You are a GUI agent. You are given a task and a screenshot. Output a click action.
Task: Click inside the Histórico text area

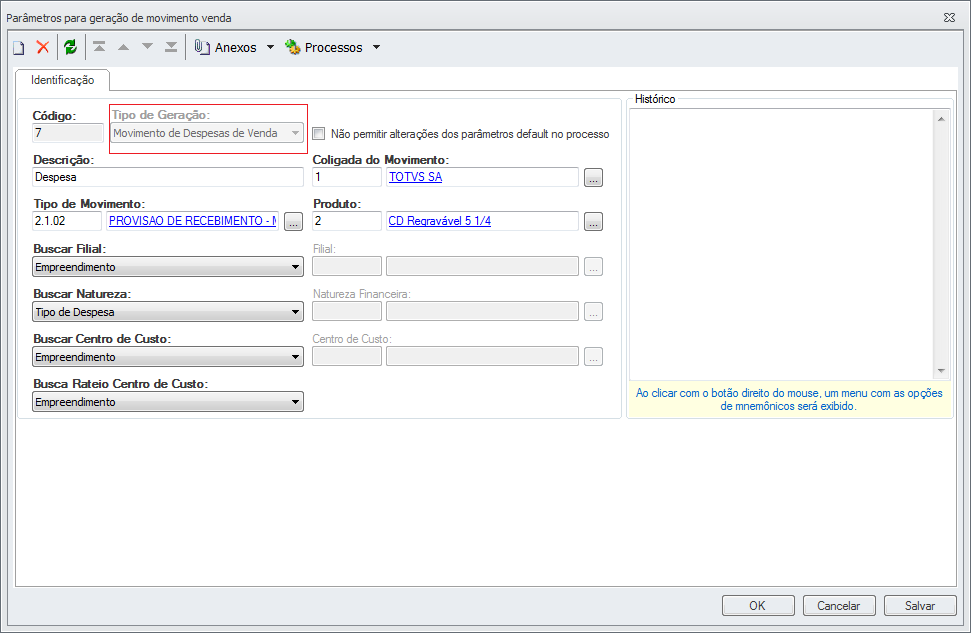click(782, 245)
